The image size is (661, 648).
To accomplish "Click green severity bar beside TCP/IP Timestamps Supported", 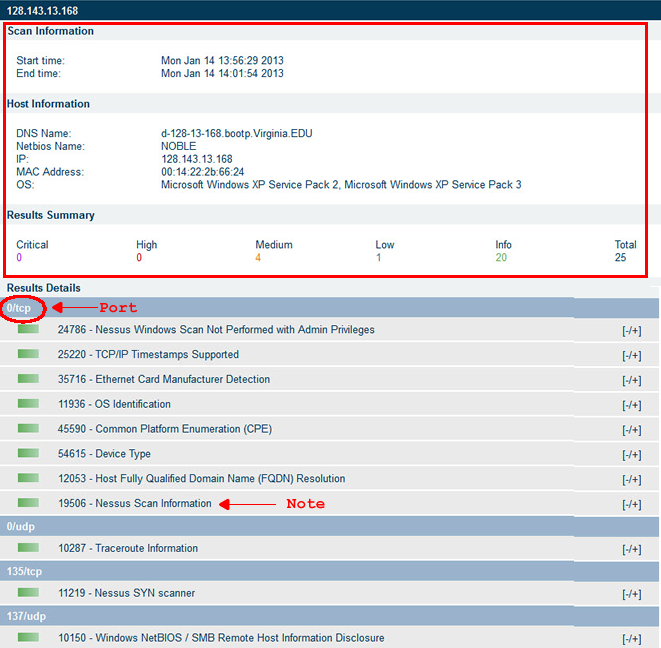I will click(x=28, y=354).
